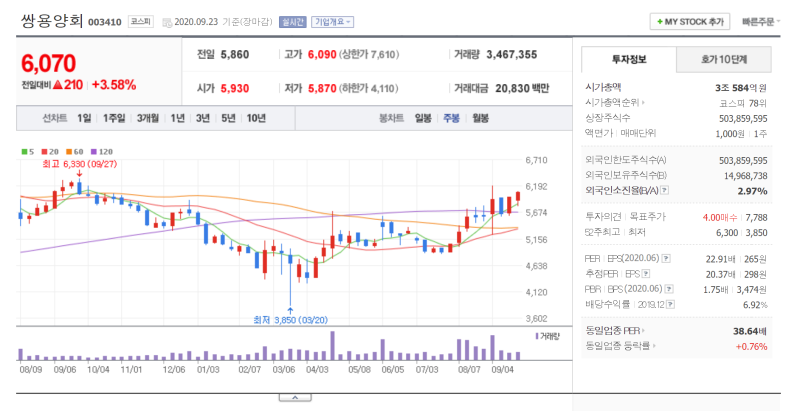This screenshot has width=800, height=411.
Task: Click the 거래대금 value 20,830 백만
Action: pos(522,89)
